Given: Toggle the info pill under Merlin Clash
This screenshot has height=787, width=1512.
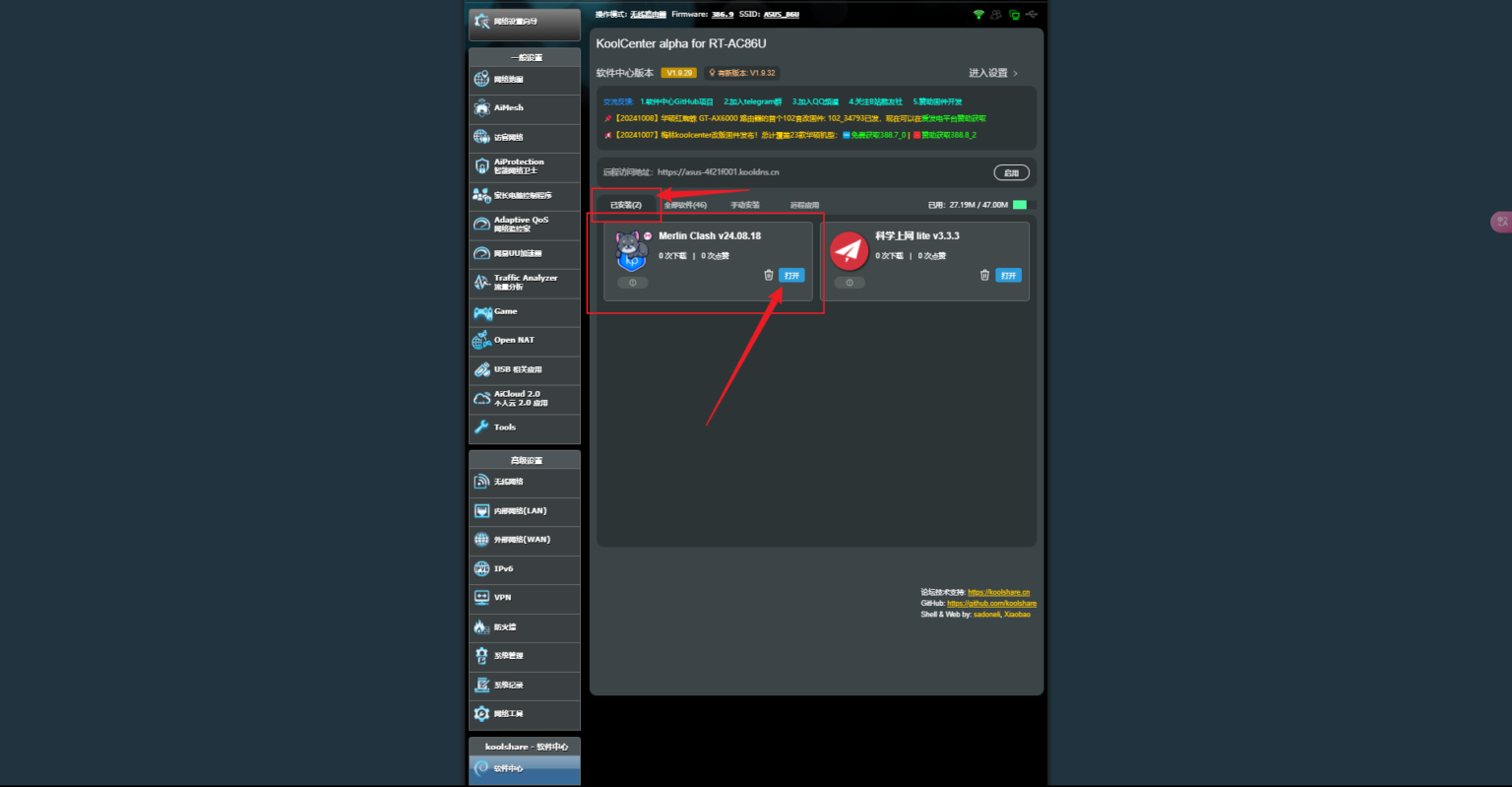Looking at the screenshot, I should pyautogui.click(x=633, y=283).
